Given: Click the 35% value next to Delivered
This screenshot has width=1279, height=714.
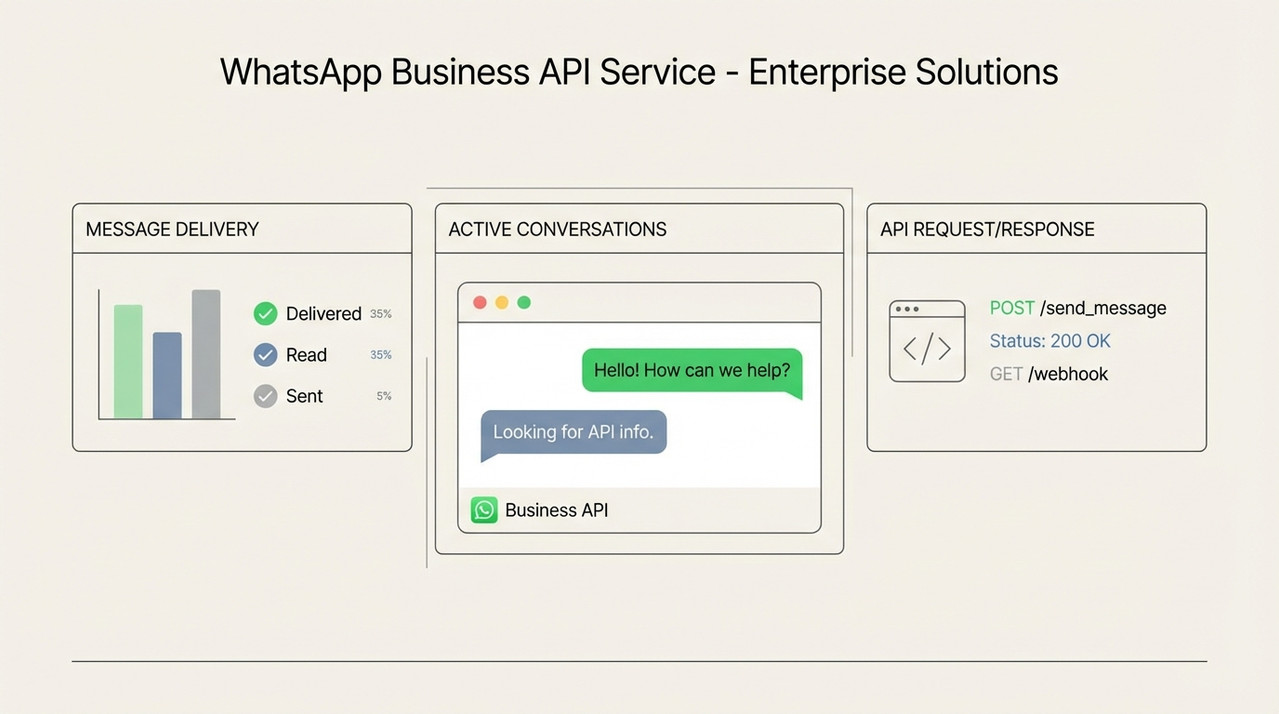Looking at the screenshot, I should click(x=381, y=314).
